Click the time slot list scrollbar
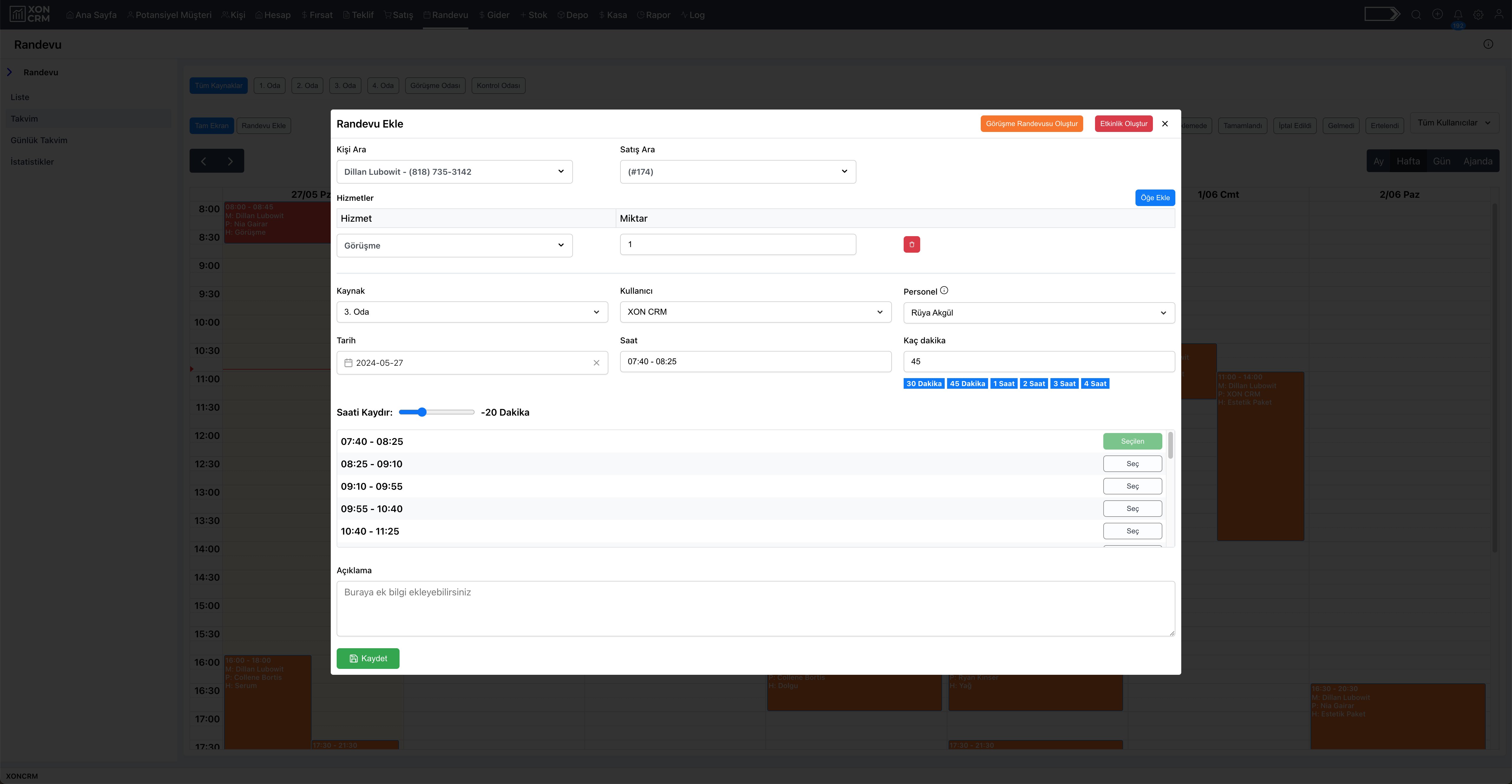This screenshot has height=784, width=1512. [x=1170, y=446]
